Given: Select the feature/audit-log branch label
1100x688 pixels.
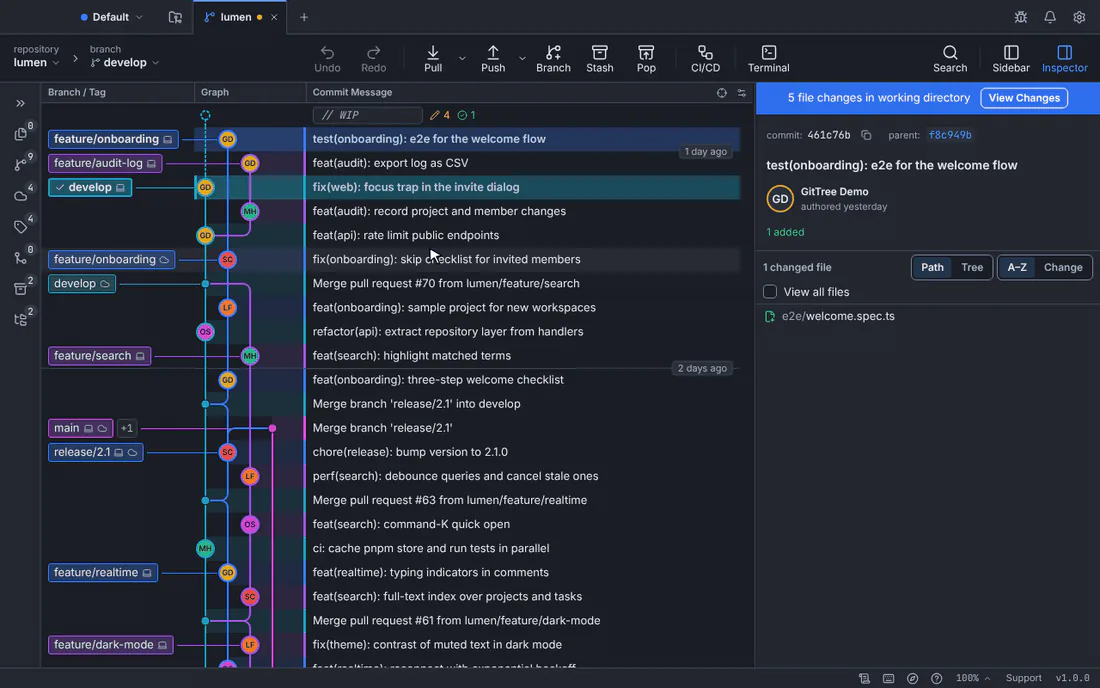Looking at the screenshot, I should 105,163.
